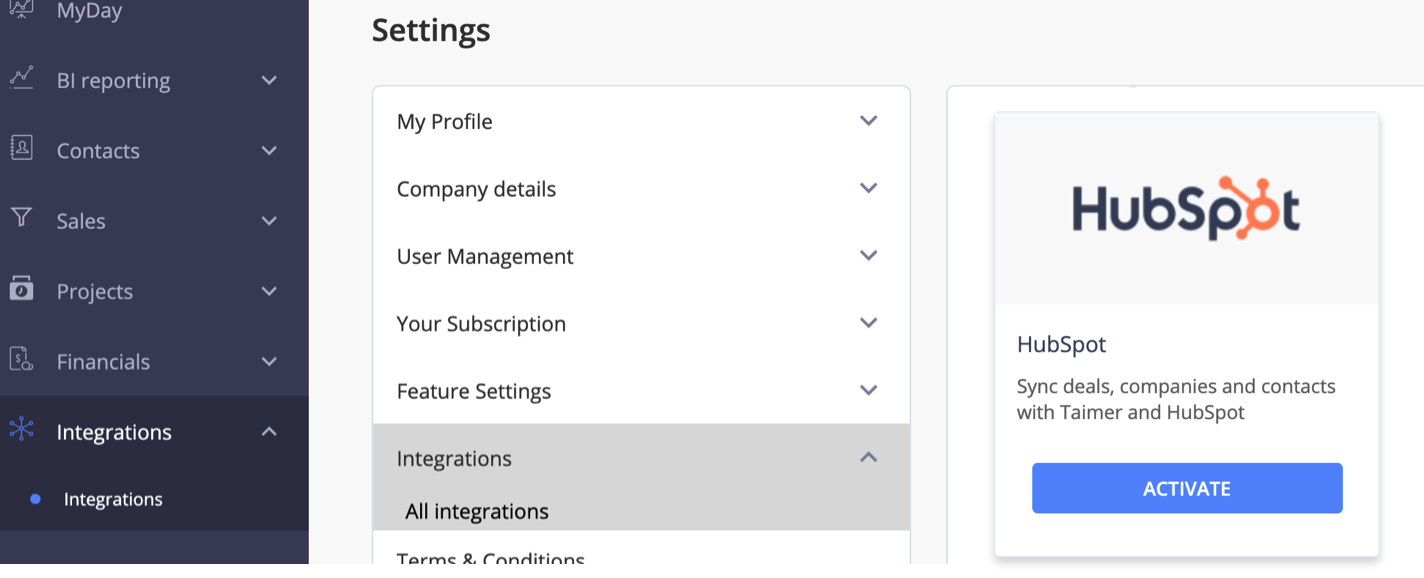
Task: Expand the Contacts sidebar chevron
Action: (x=269, y=150)
